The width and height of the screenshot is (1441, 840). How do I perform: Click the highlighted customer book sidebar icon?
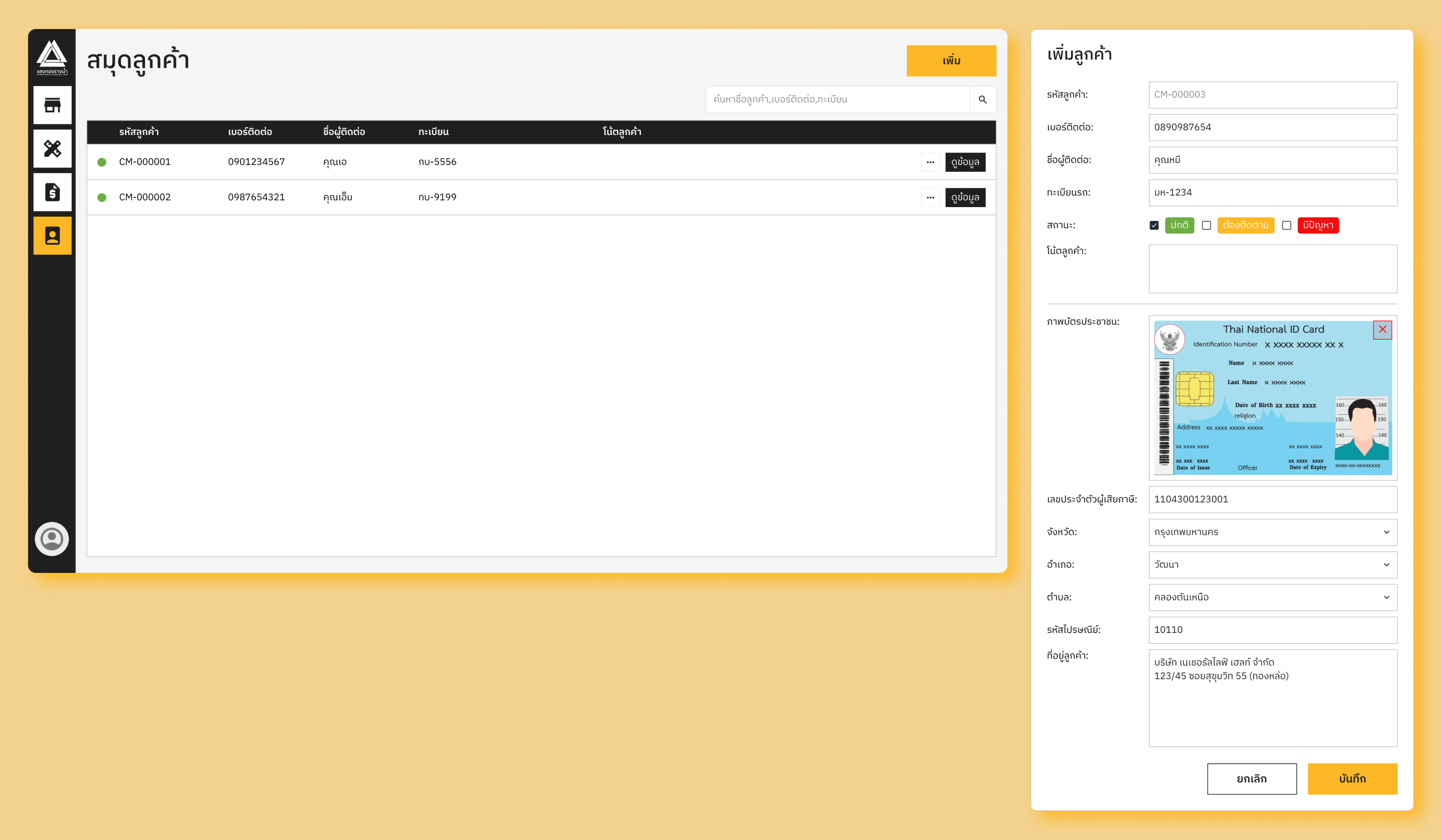[x=52, y=236]
